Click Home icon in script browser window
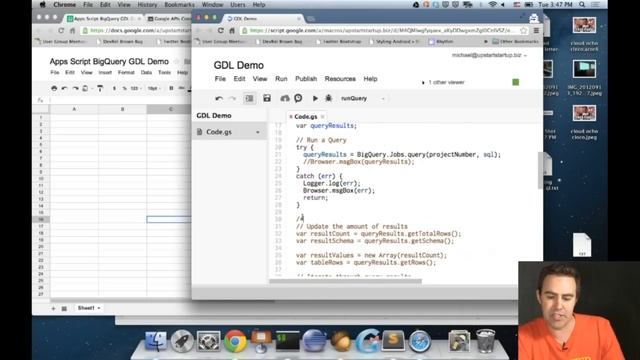This screenshot has height=360, width=640. (232, 31)
